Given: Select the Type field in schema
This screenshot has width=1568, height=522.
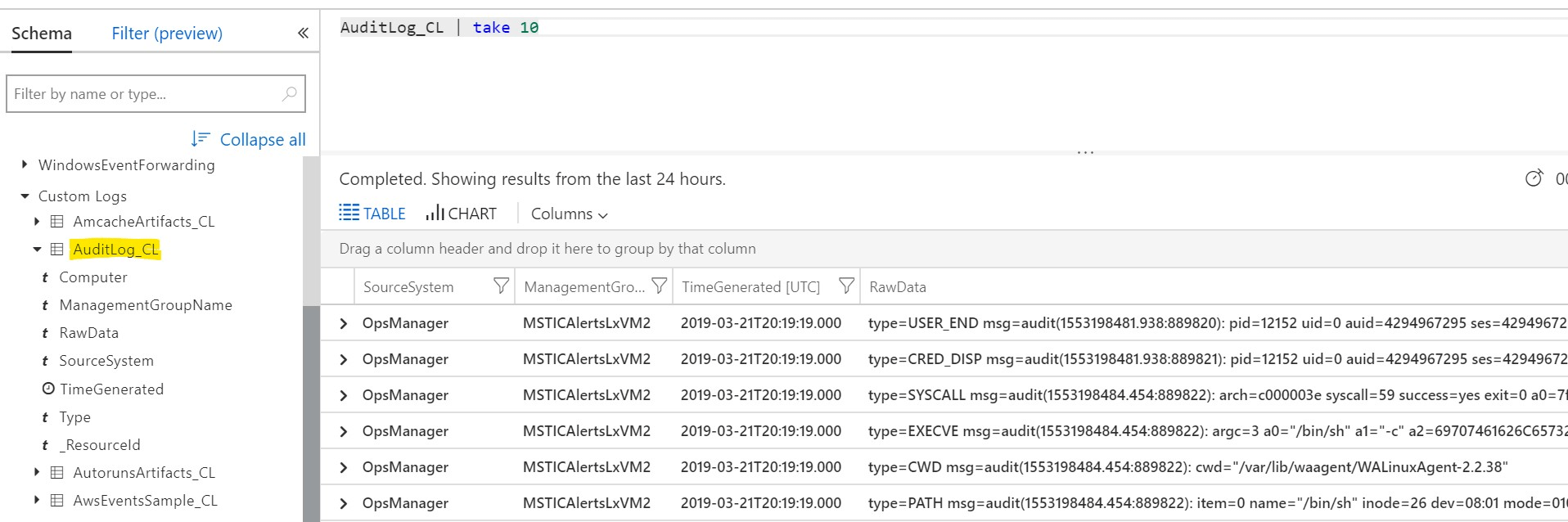Looking at the screenshot, I should pos(75,417).
